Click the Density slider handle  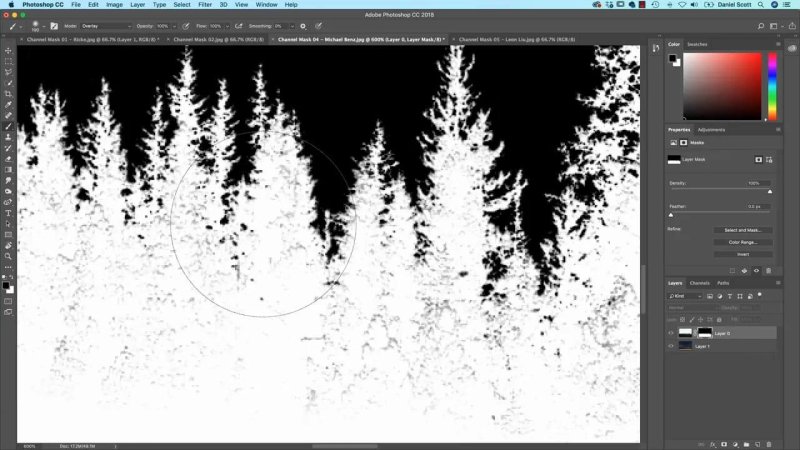tap(770, 191)
